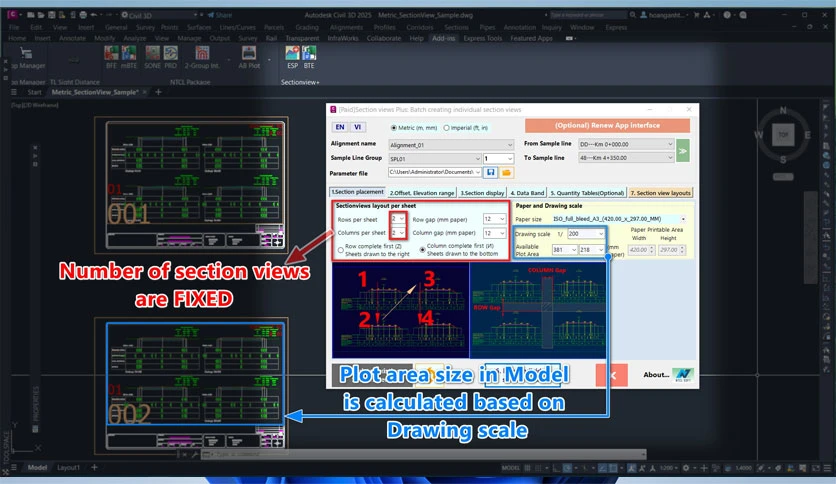Toggle the status bar workspace gear icon

click(686, 467)
